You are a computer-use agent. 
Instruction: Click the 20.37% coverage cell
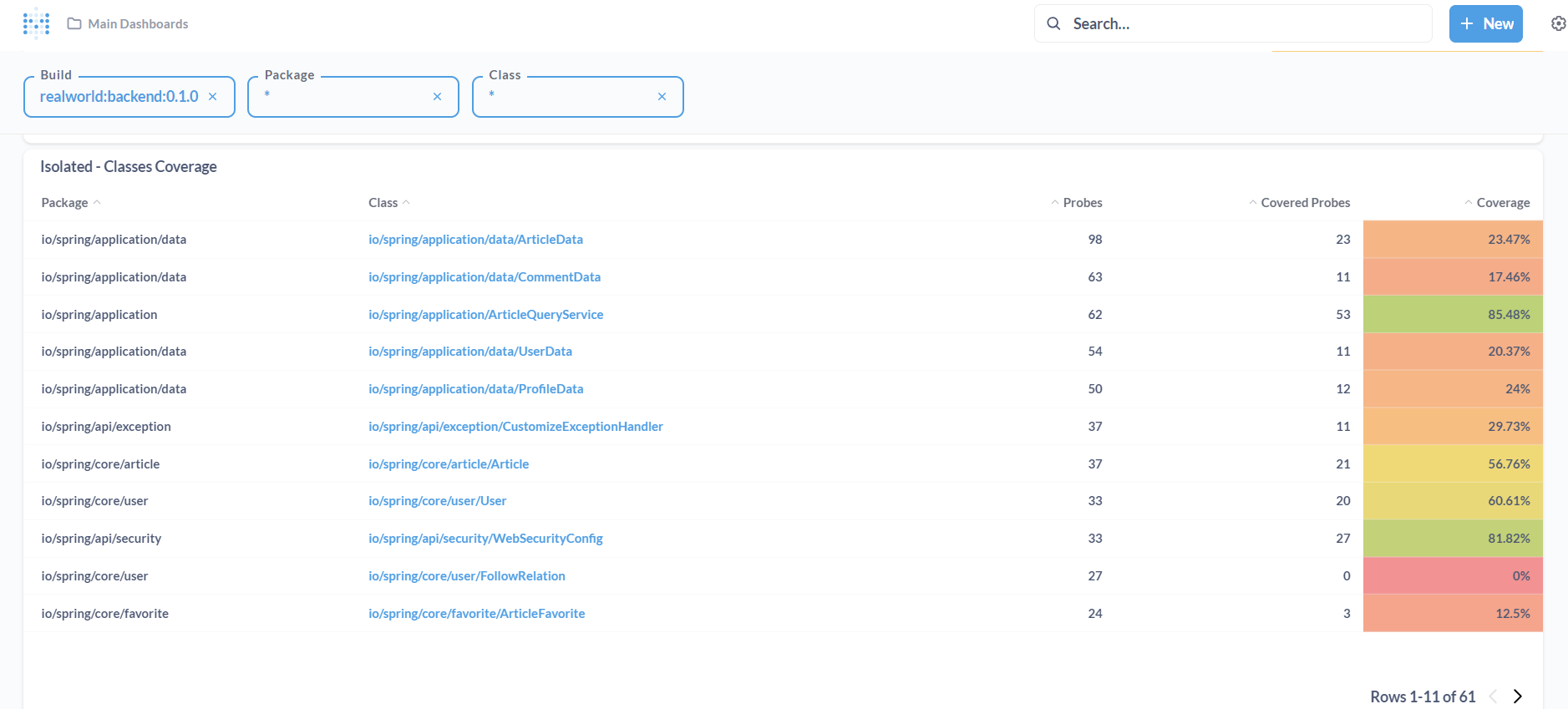tap(1453, 352)
